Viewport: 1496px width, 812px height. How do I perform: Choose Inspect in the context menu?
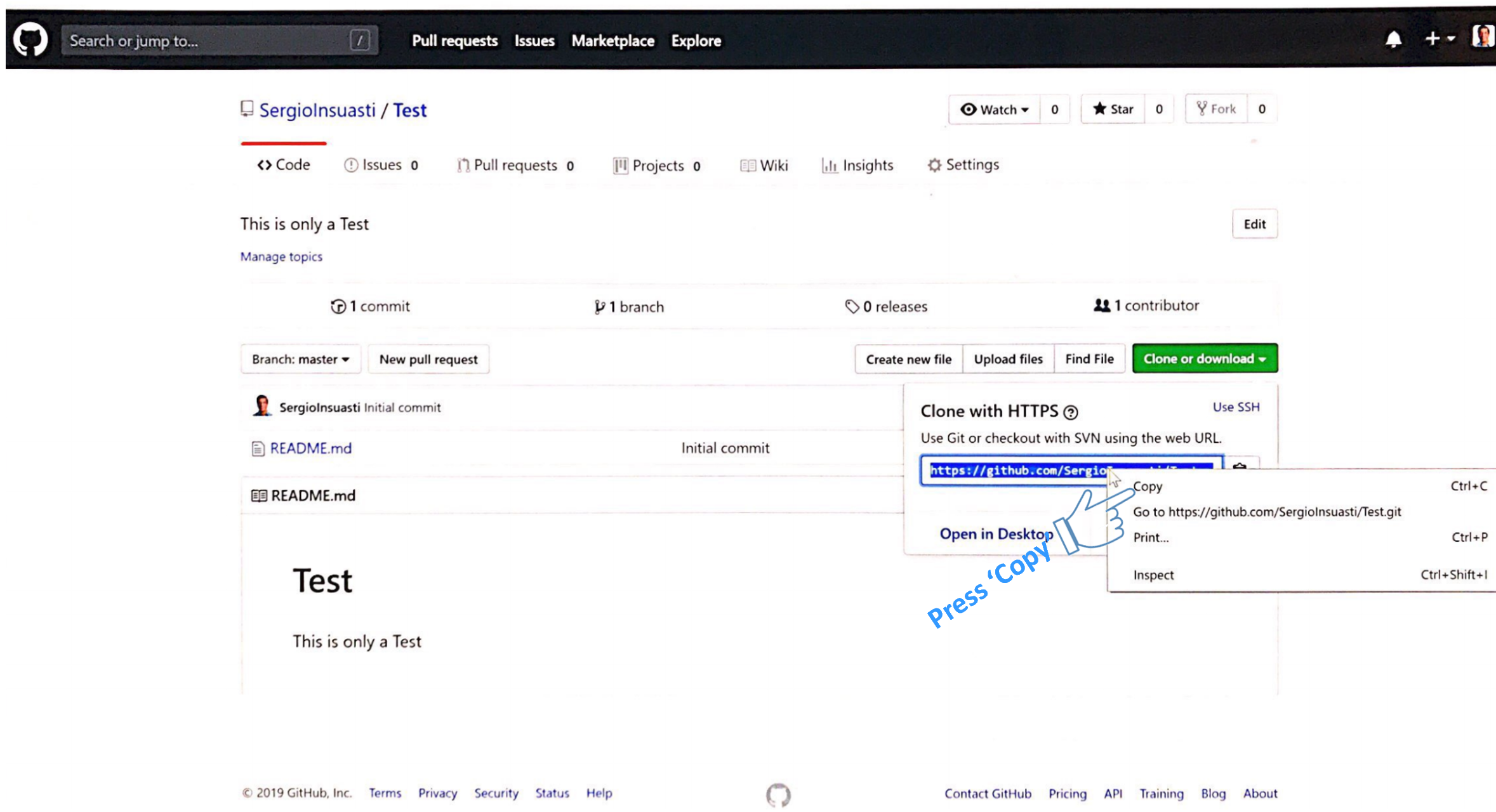pyautogui.click(x=1153, y=575)
